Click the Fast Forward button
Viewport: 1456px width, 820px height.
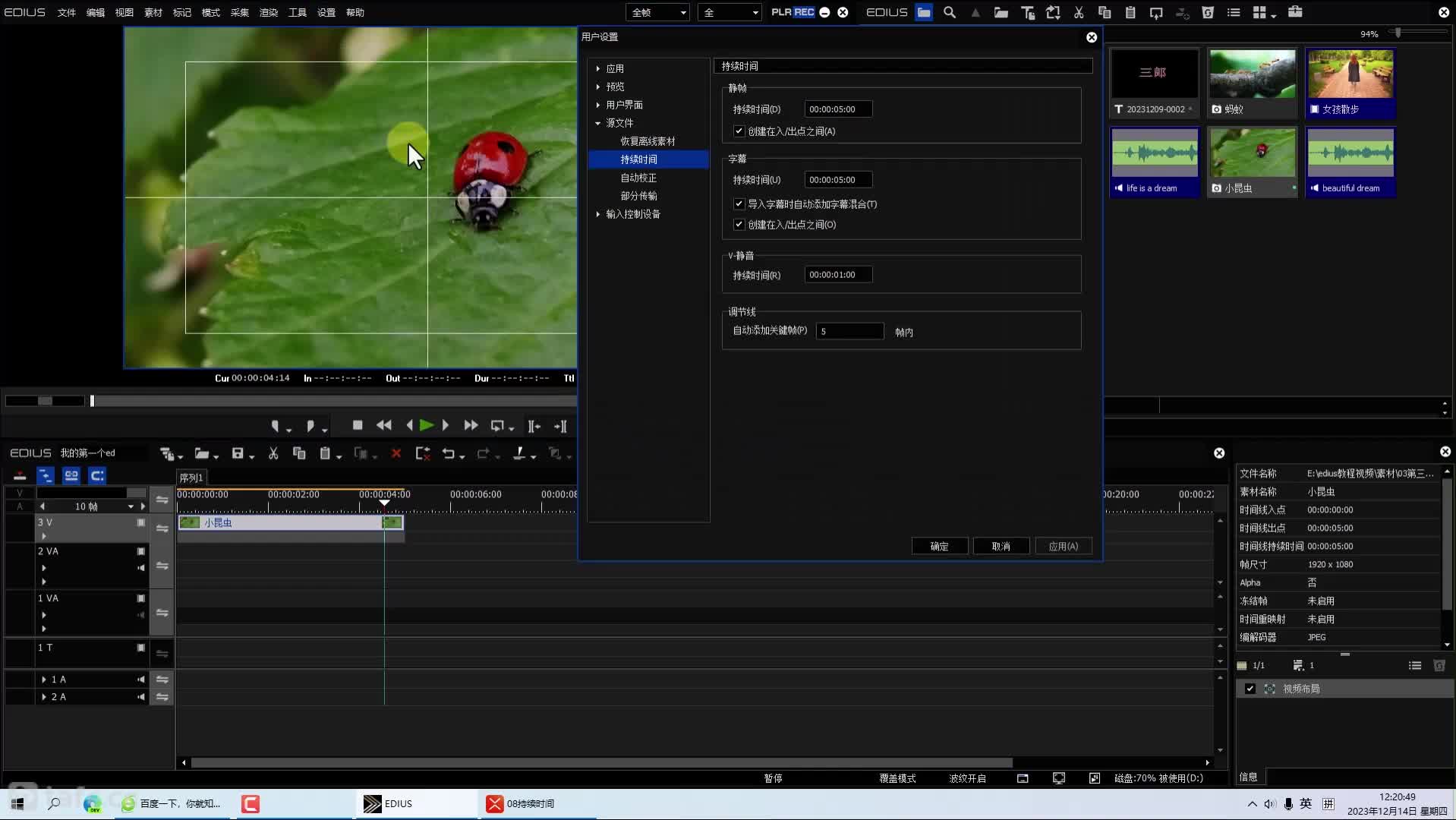471,425
